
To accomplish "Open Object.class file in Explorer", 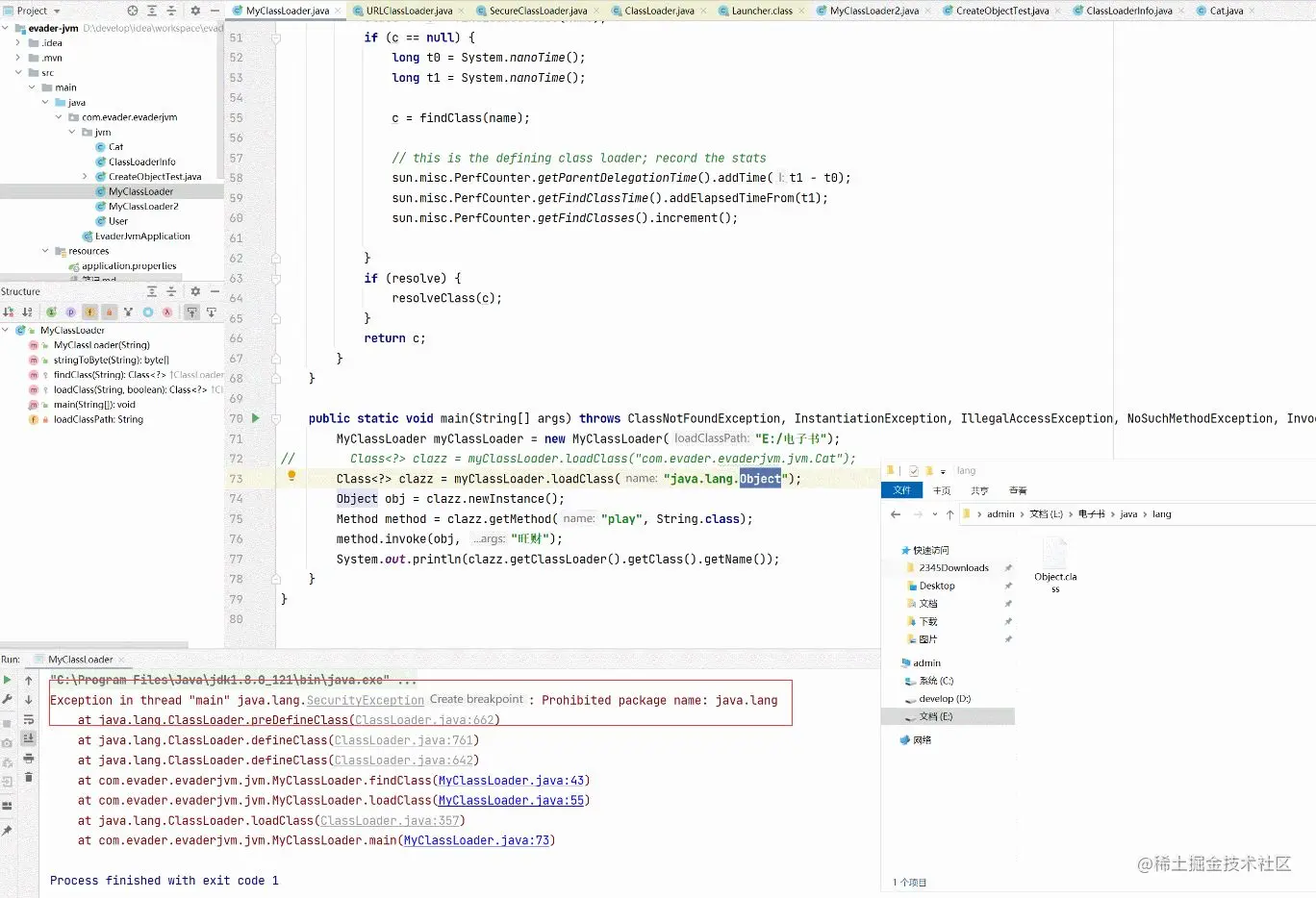I will pos(1055,566).
